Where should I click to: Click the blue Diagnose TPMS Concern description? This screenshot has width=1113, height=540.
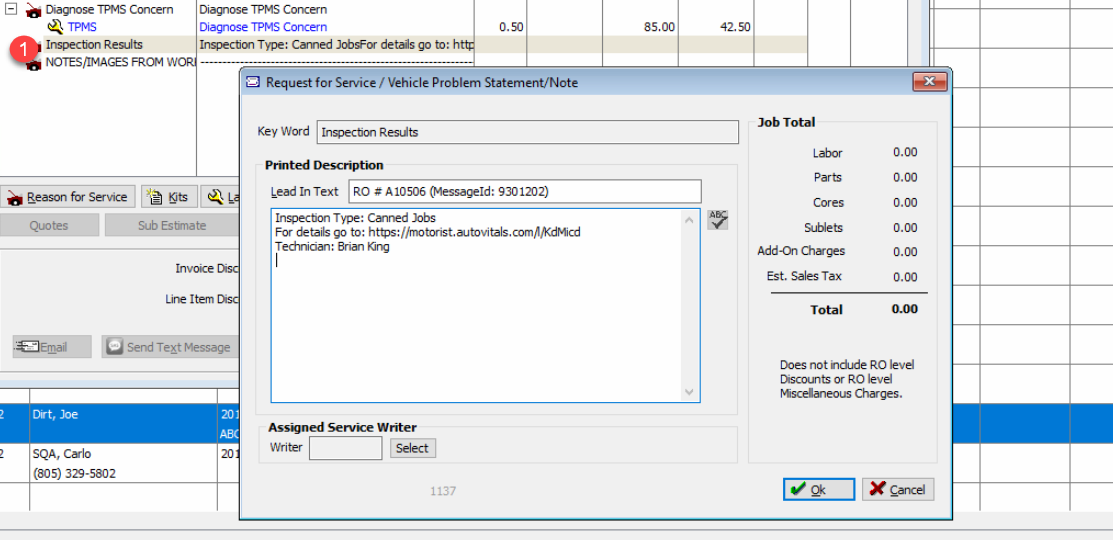click(263, 27)
